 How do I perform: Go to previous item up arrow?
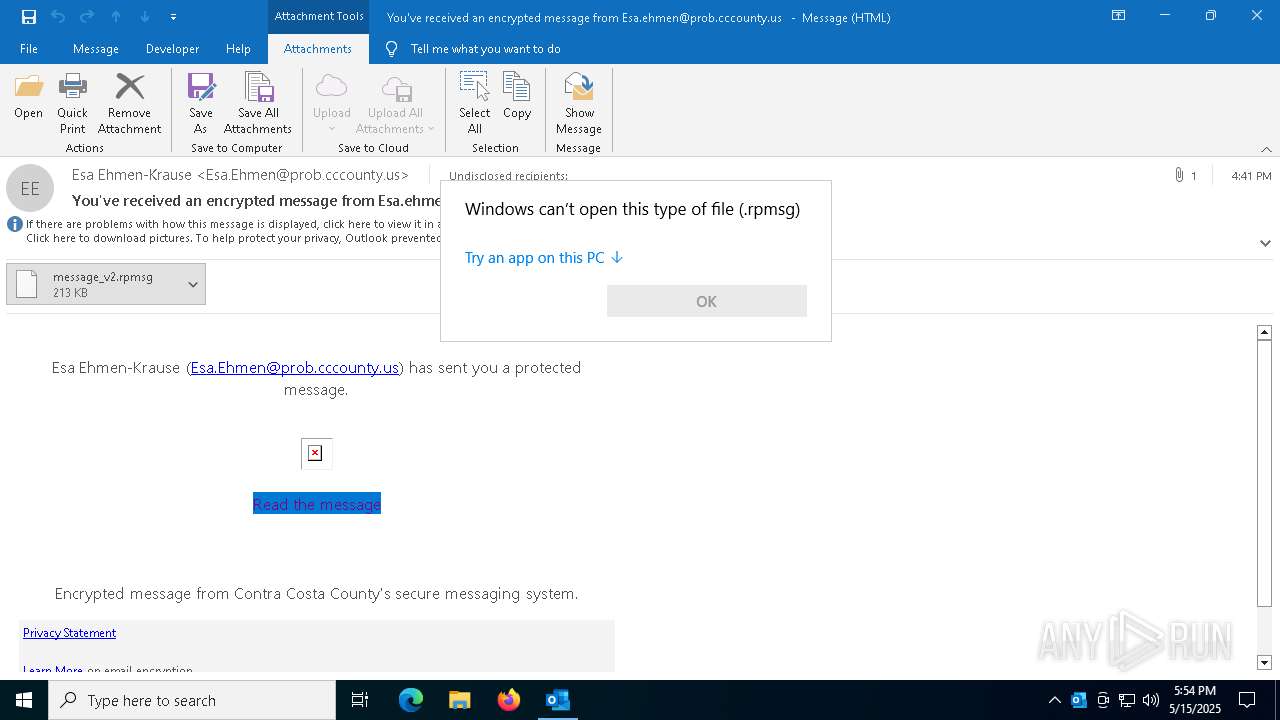(116, 17)
